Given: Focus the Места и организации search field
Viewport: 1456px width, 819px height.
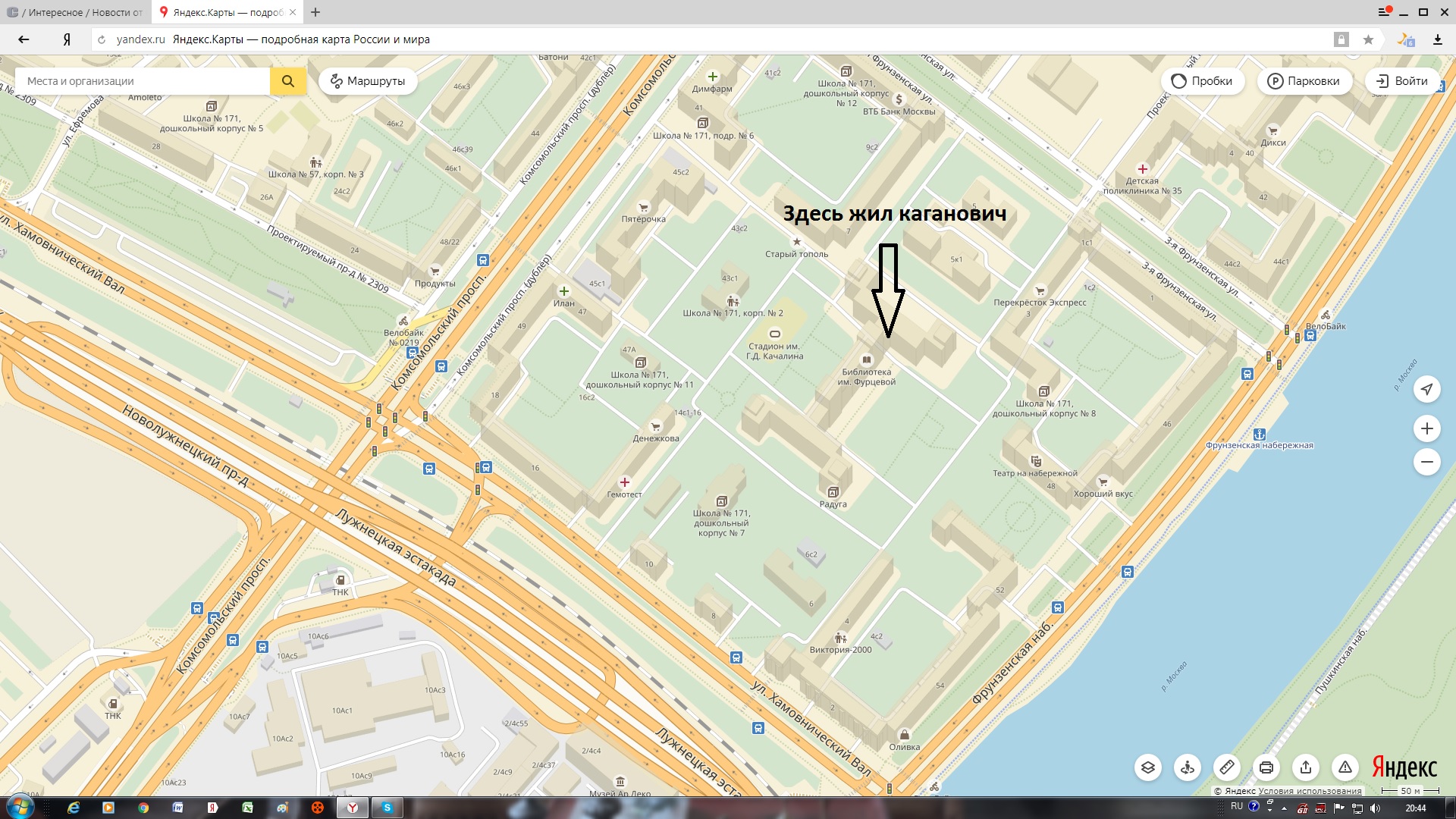Looking at the screenshot, I should (x=144, y=81).
